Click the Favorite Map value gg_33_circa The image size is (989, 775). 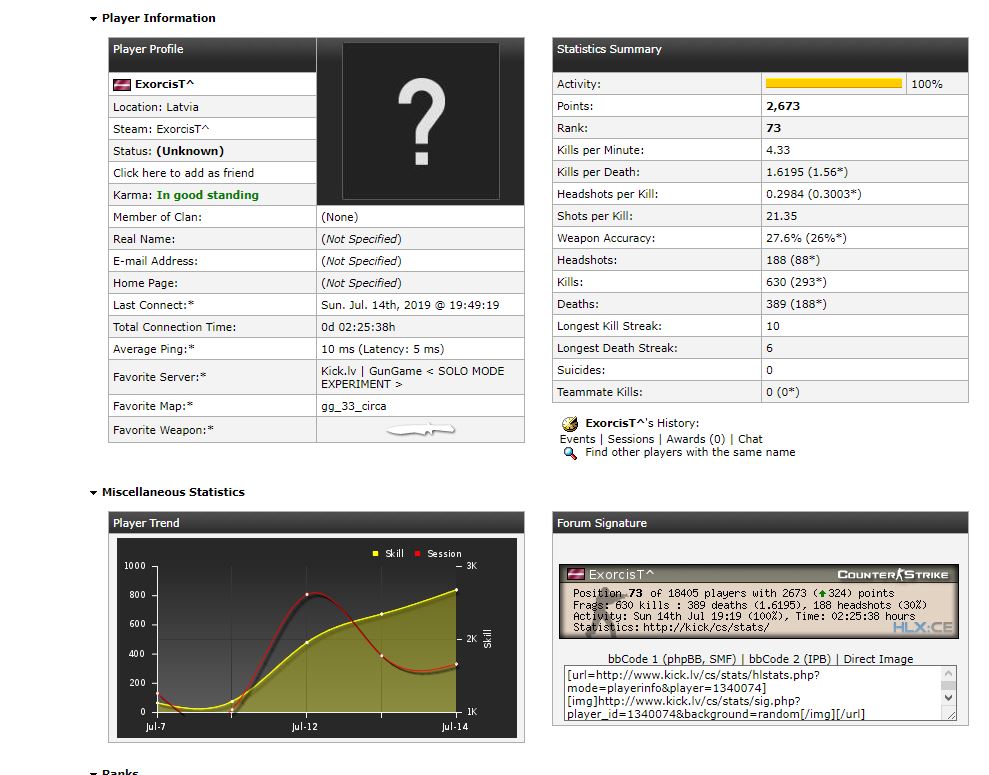pyautogui.click(x=353, y=406)
